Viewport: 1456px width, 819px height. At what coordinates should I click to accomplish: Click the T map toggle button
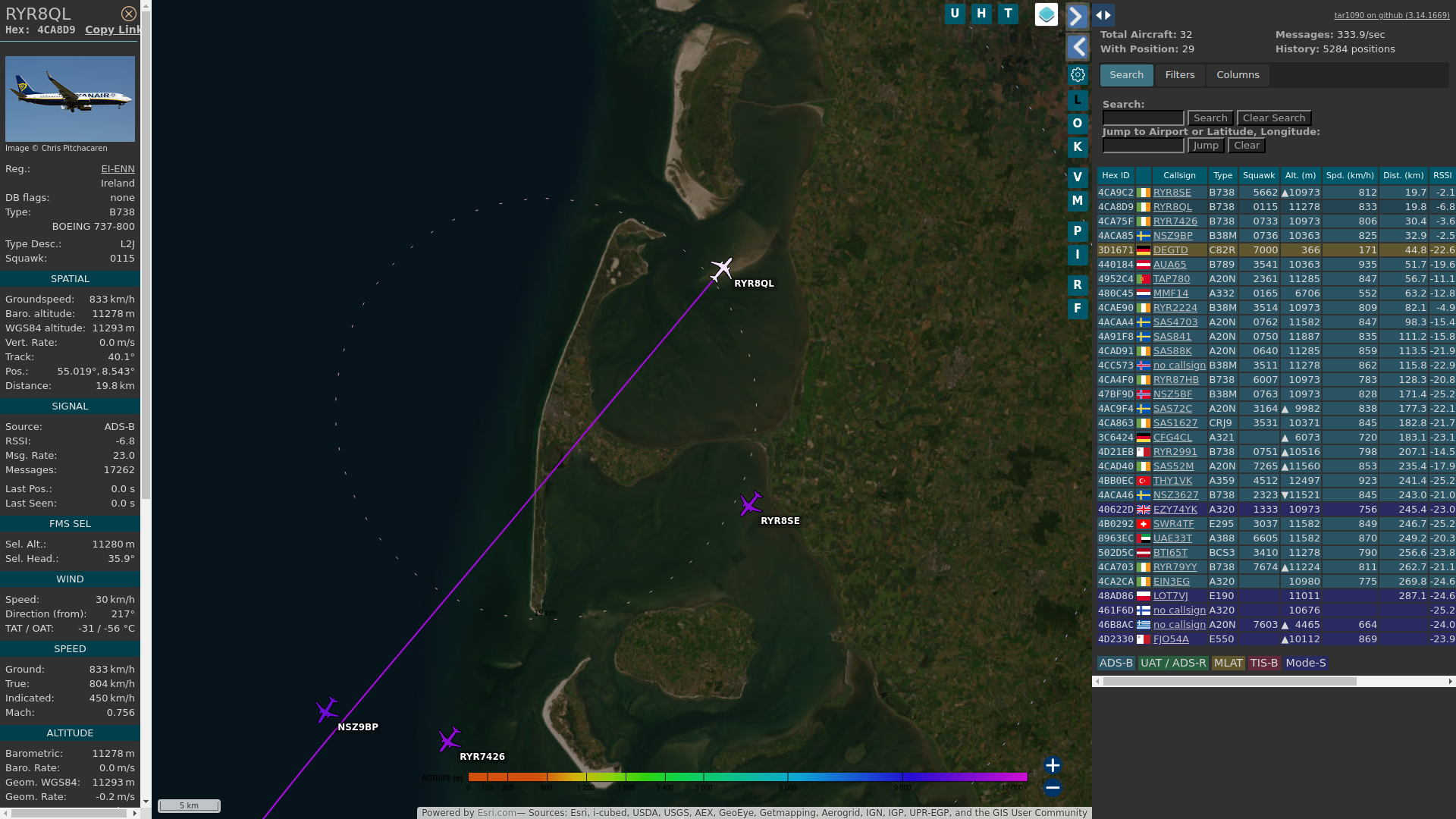[x=1008, y=14]
